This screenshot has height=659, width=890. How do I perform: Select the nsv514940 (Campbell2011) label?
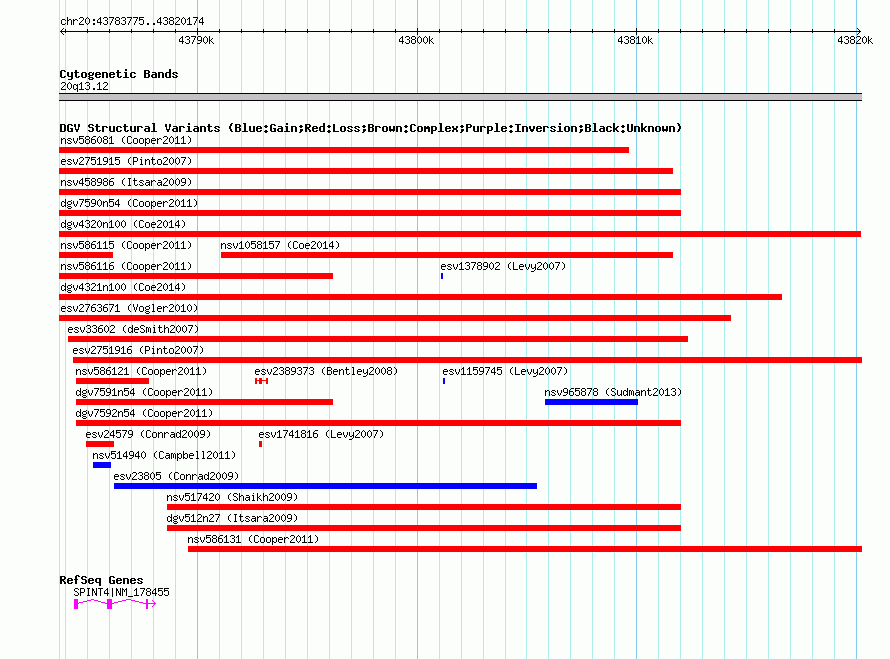(164, 455)
